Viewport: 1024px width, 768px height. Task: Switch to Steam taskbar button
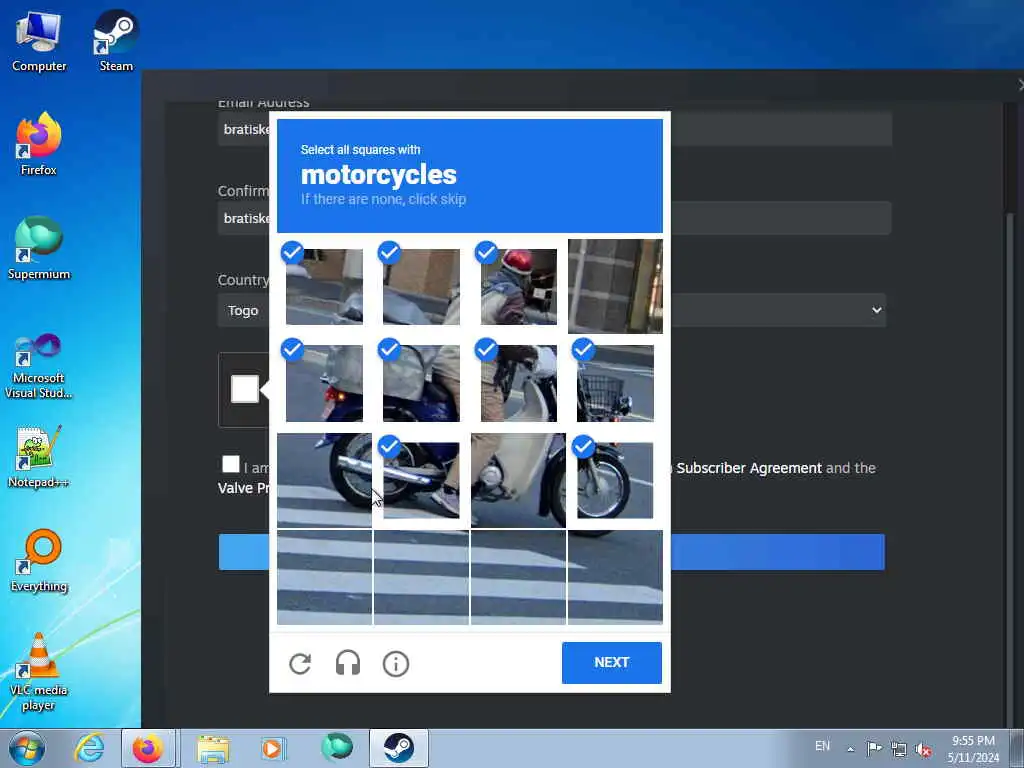point(398,748)
